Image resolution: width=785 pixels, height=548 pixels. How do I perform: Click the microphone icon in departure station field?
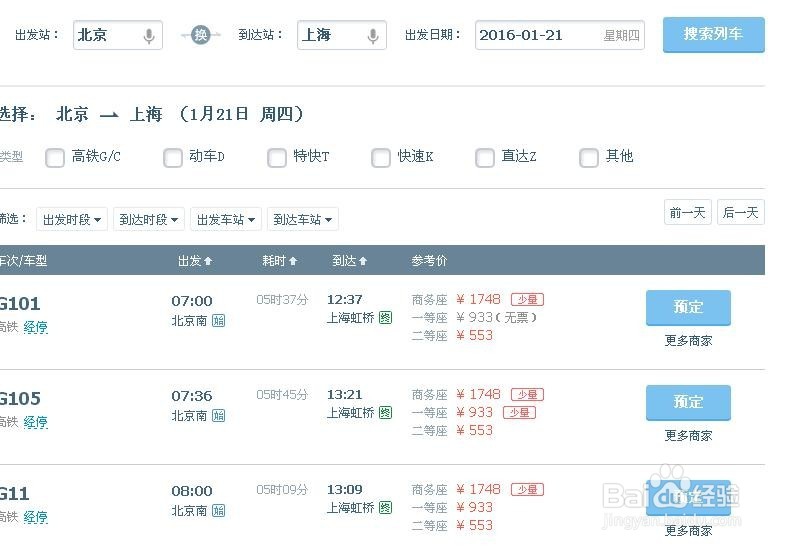pos(149,36)
